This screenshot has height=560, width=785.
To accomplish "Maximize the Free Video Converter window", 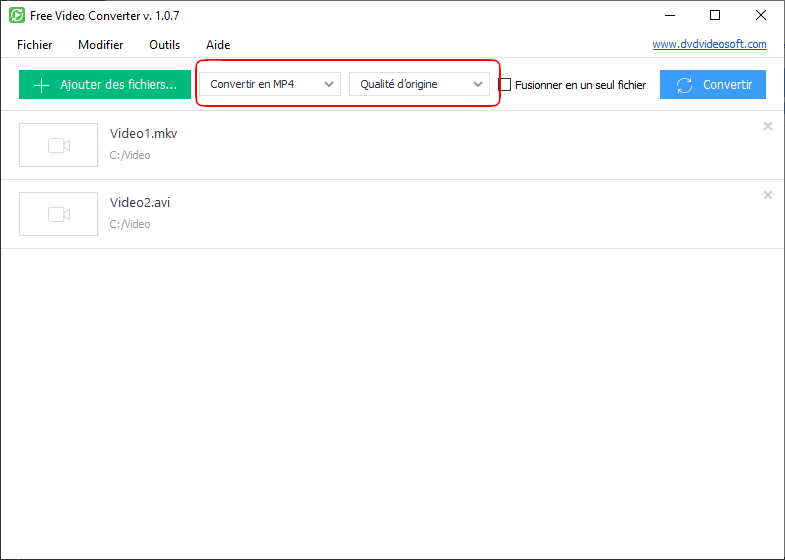I will coord(715,16).
